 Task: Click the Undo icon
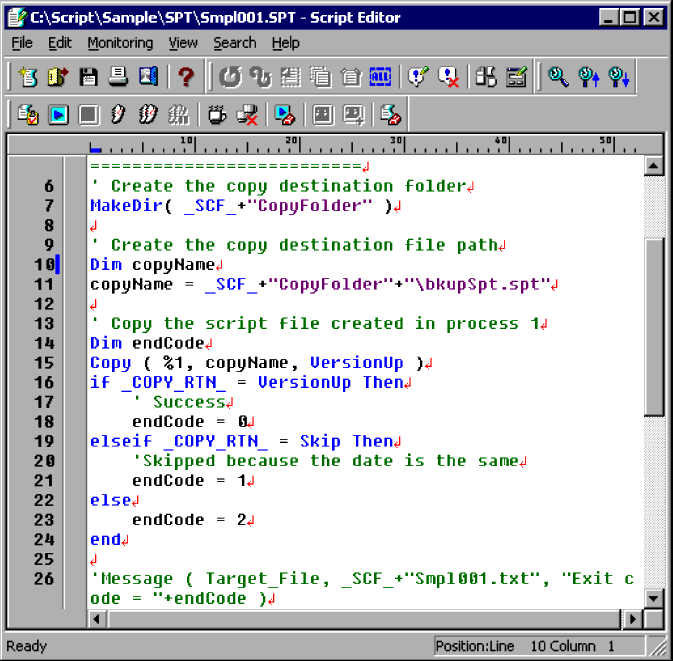click(230, 77)
